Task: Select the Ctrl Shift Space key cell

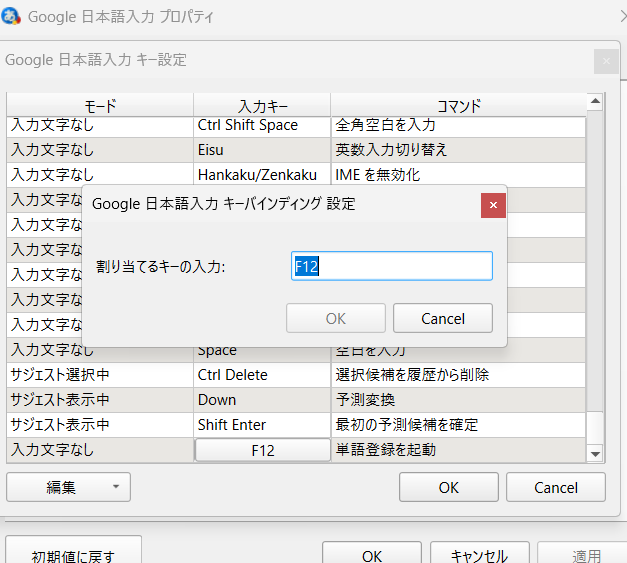Action: [262, 126]
